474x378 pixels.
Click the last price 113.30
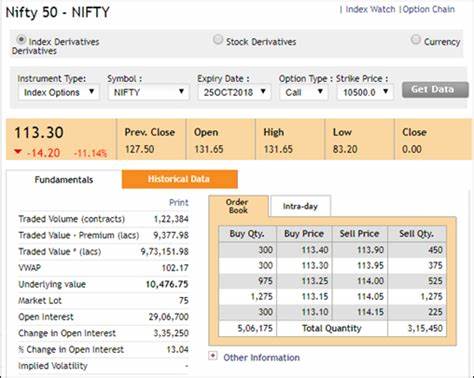39,133
